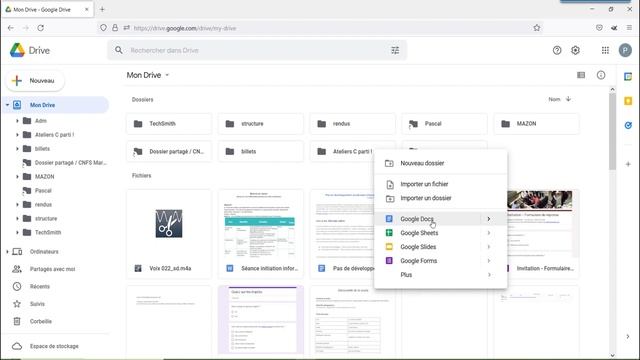Open Google Sheets submenu arrow
This screenshot has width=640, height=360.
click(489, 233)
